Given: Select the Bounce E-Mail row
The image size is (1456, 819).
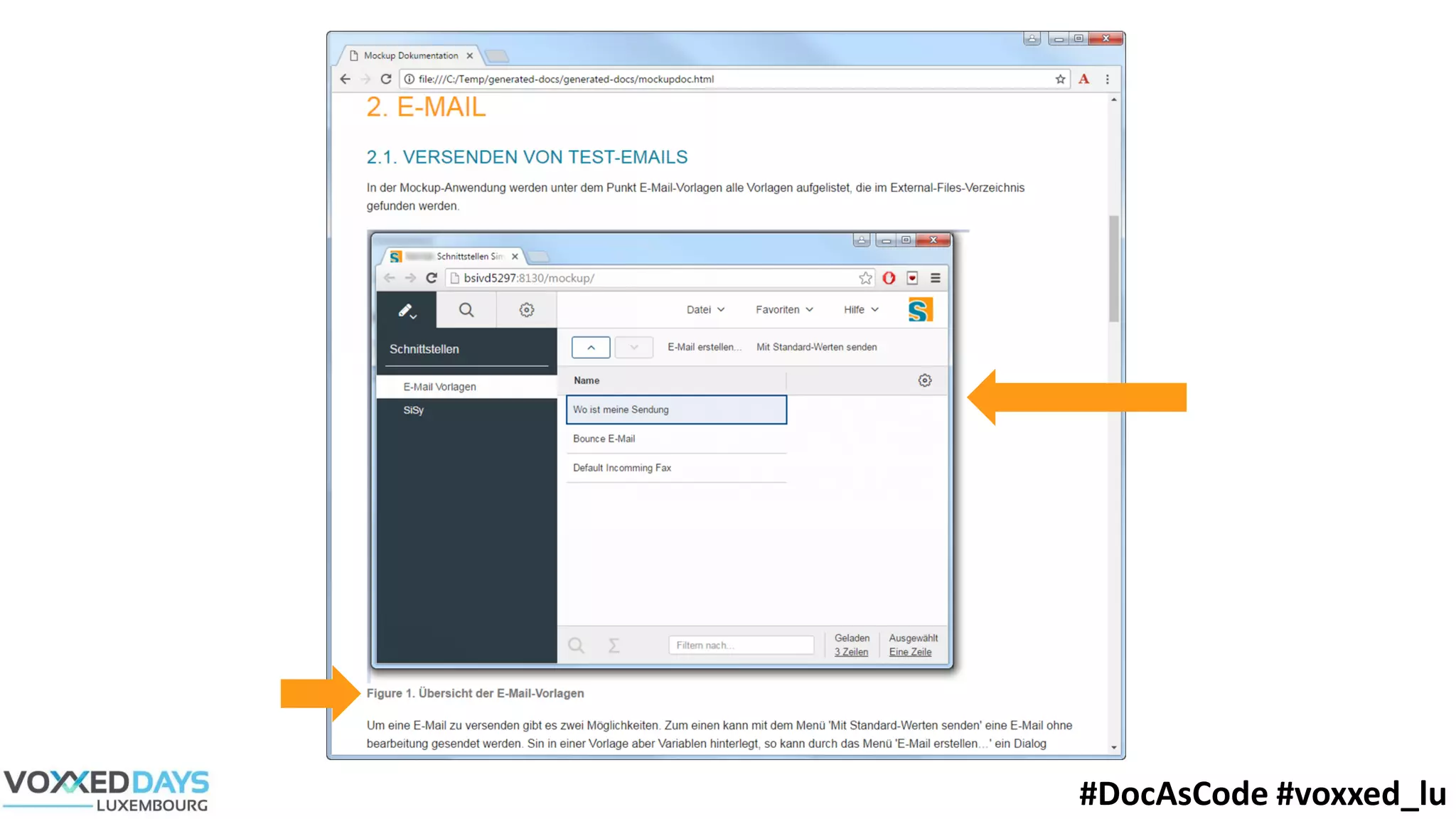Looking at the screenshot, I should (676, 439).
